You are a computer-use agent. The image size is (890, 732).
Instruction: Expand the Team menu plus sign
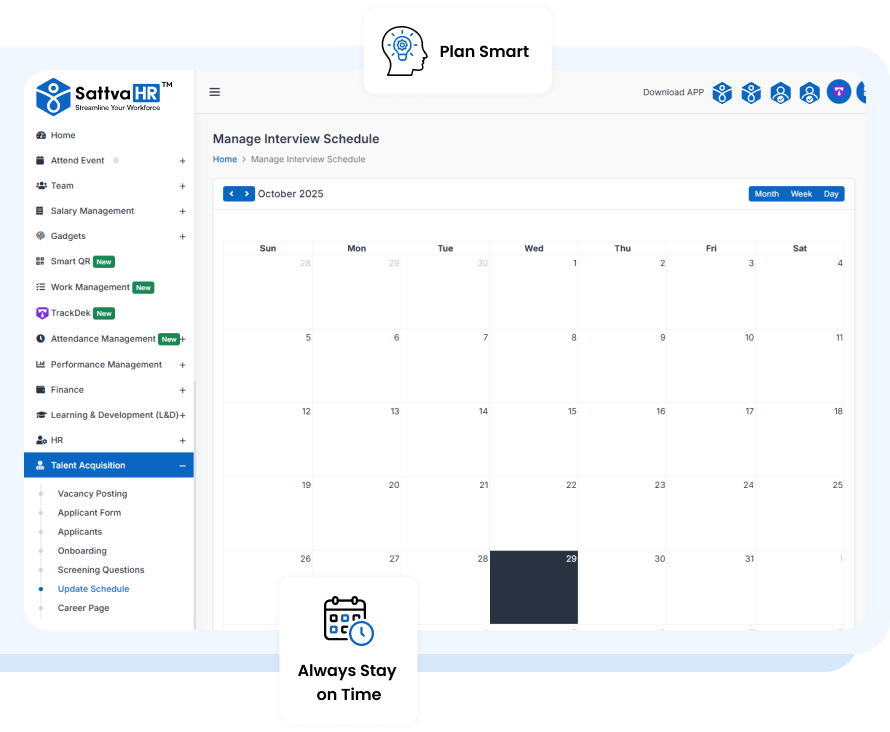(x=182, y=186)
